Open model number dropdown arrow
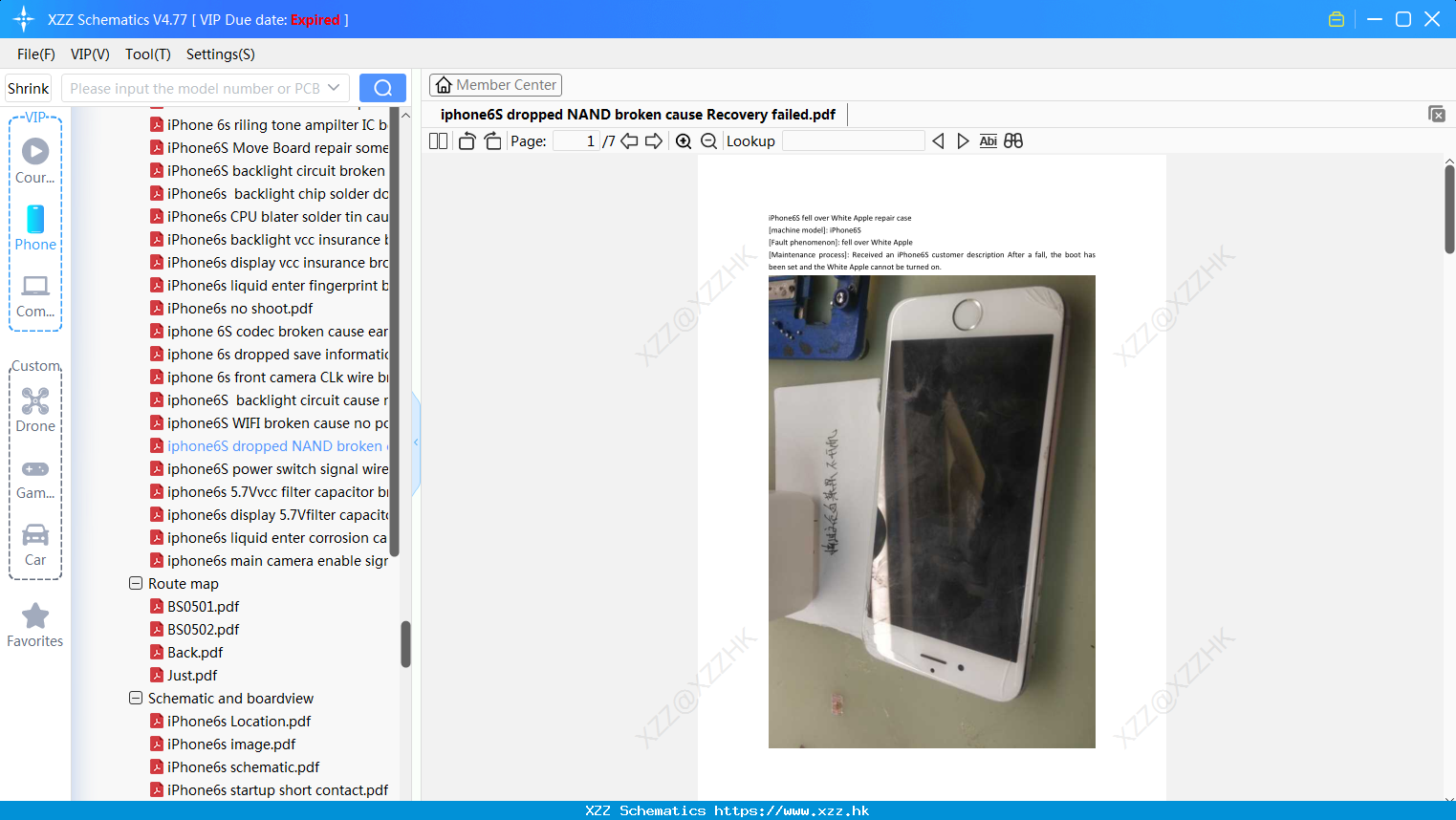Screen dimensions: 1456x820 pyautogui.click(x=334, y=88)
